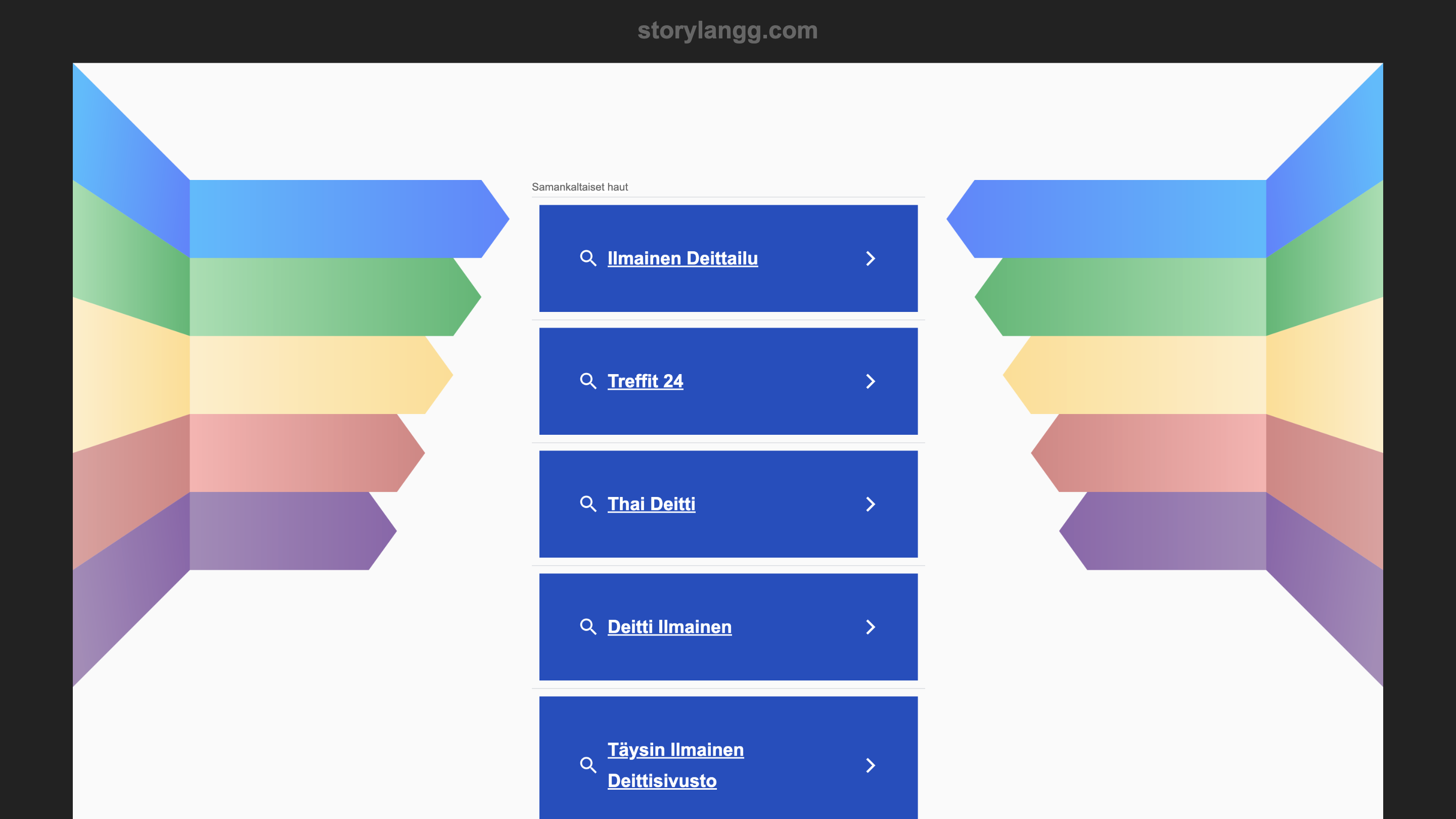This screenshot has width=1456, height=819.
Task: Select the search icon next to Treffit 24
Action: (x=589, y=381)
